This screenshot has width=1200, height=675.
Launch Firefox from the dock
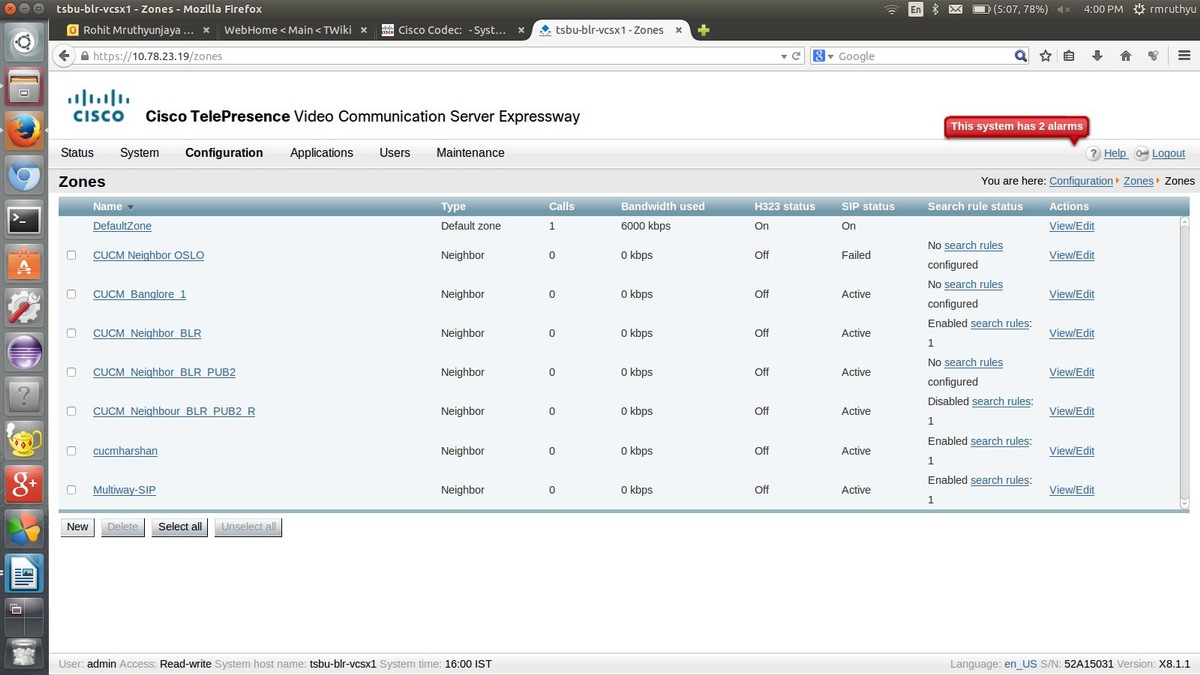pyautogui.click(x=24, y=130)
